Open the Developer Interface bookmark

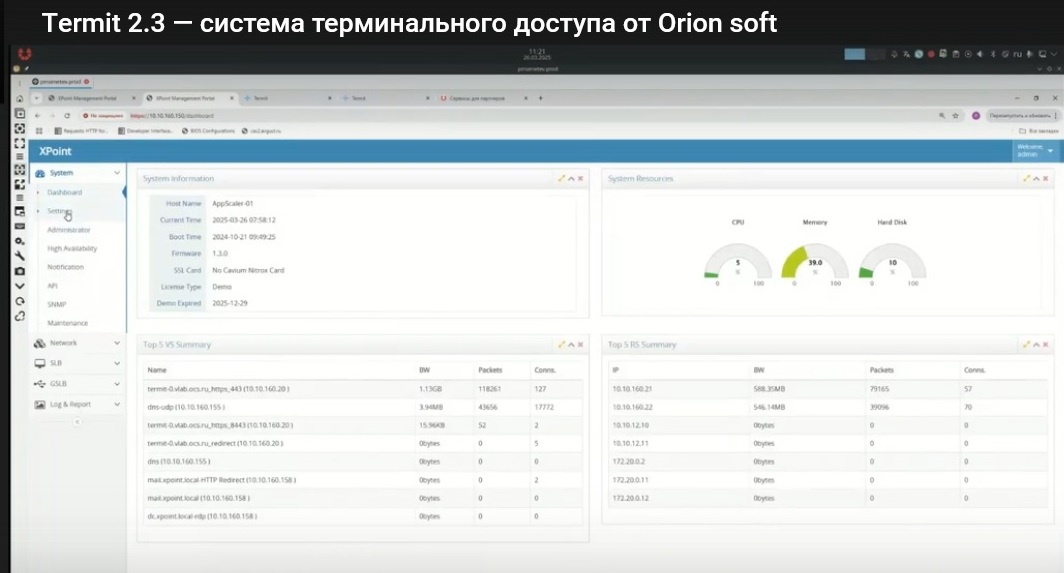pos(146,131)
